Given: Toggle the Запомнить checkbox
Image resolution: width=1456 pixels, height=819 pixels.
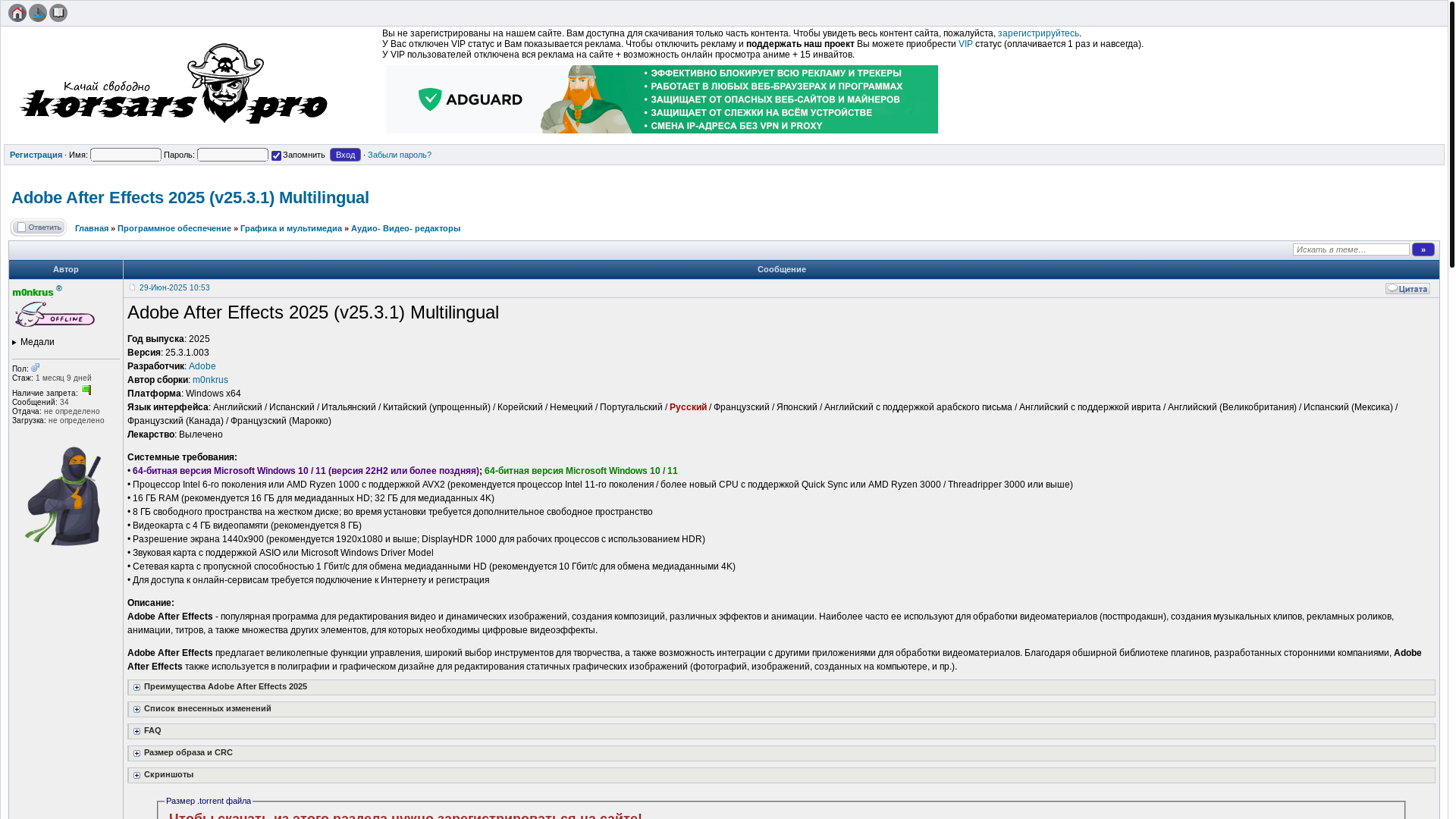Looking at the screenshot, I should point(276,155).
